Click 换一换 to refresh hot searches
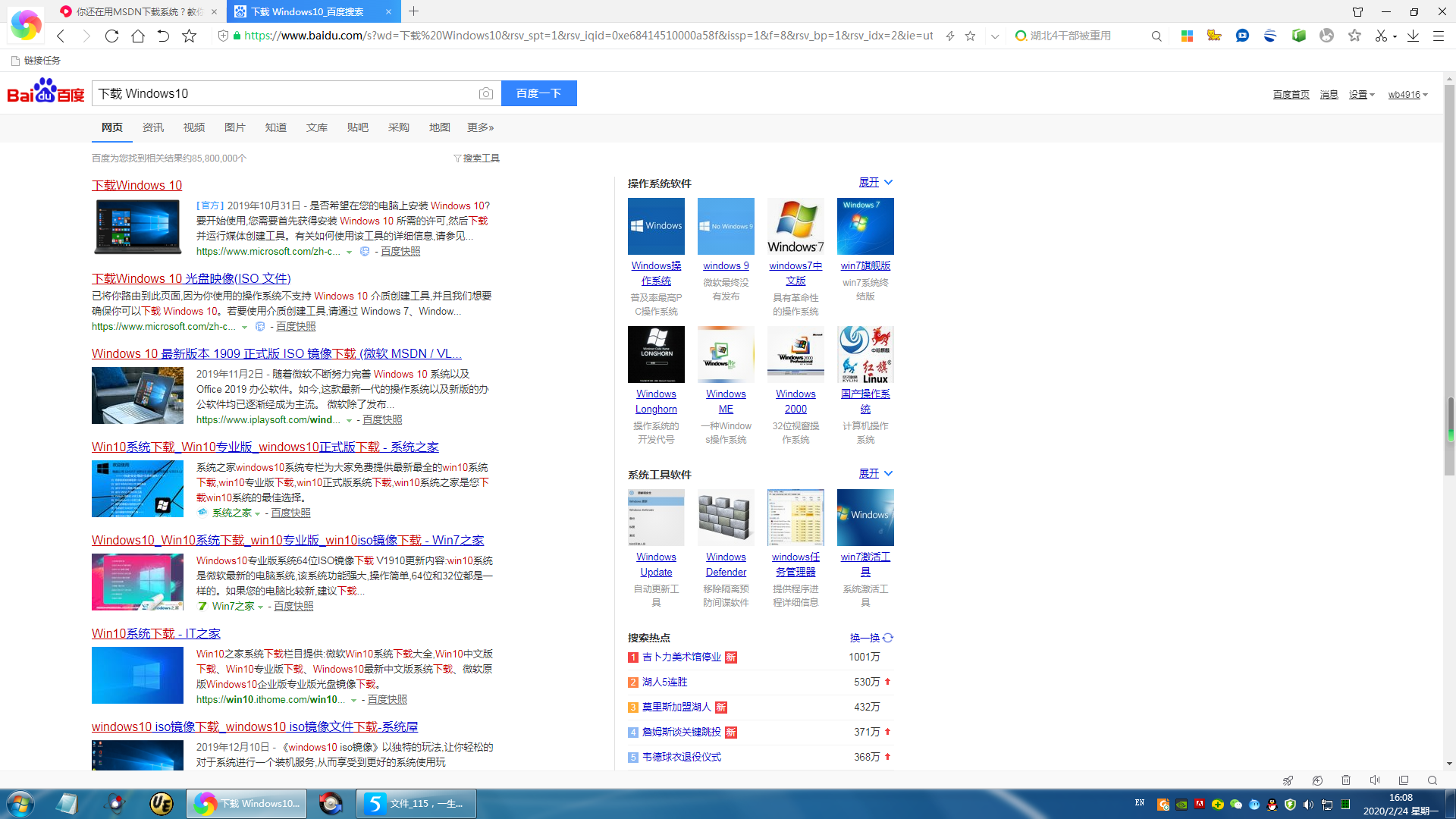The image size is (1456, 819). (864, 638)
